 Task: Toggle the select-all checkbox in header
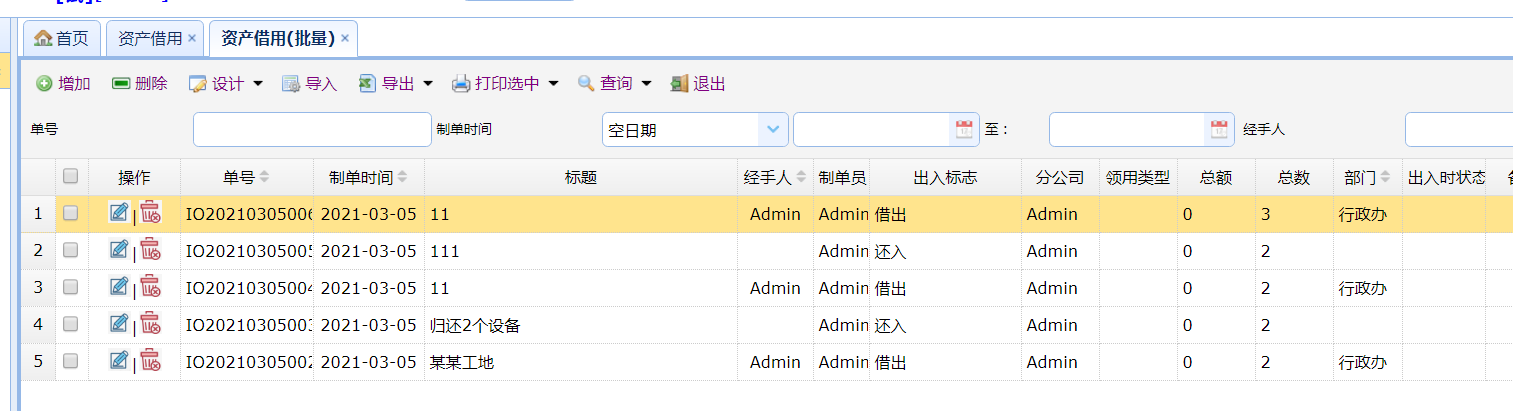coord(71,176)
